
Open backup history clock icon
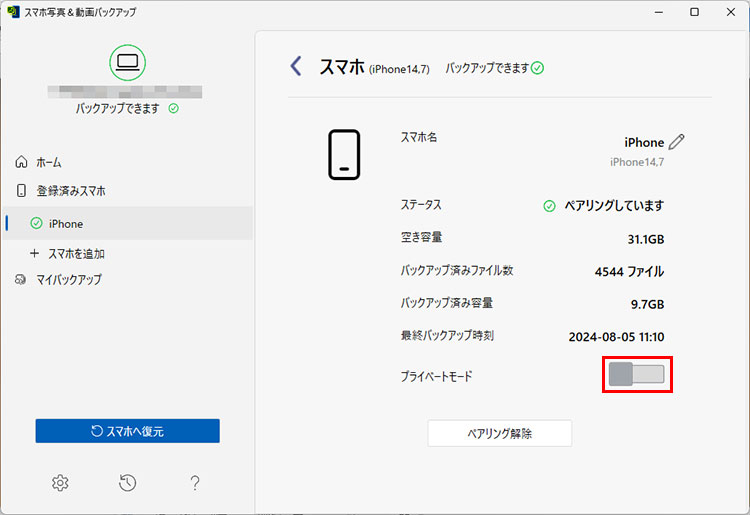[x=127, y=483]
